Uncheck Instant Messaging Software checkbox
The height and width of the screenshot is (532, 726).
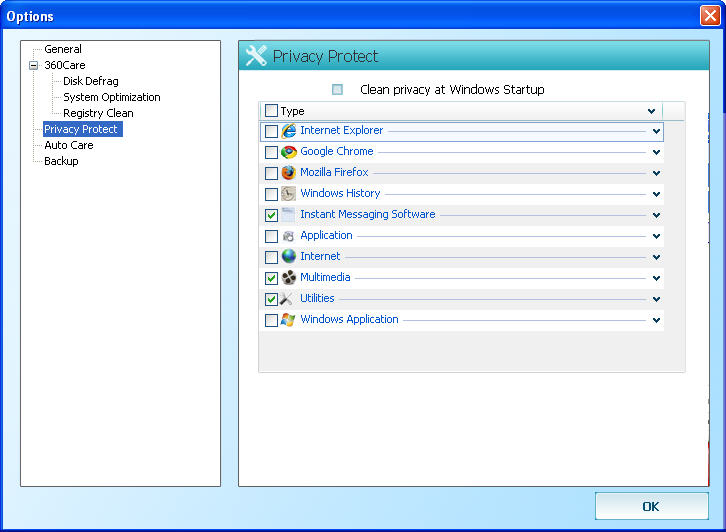point(271,215)
